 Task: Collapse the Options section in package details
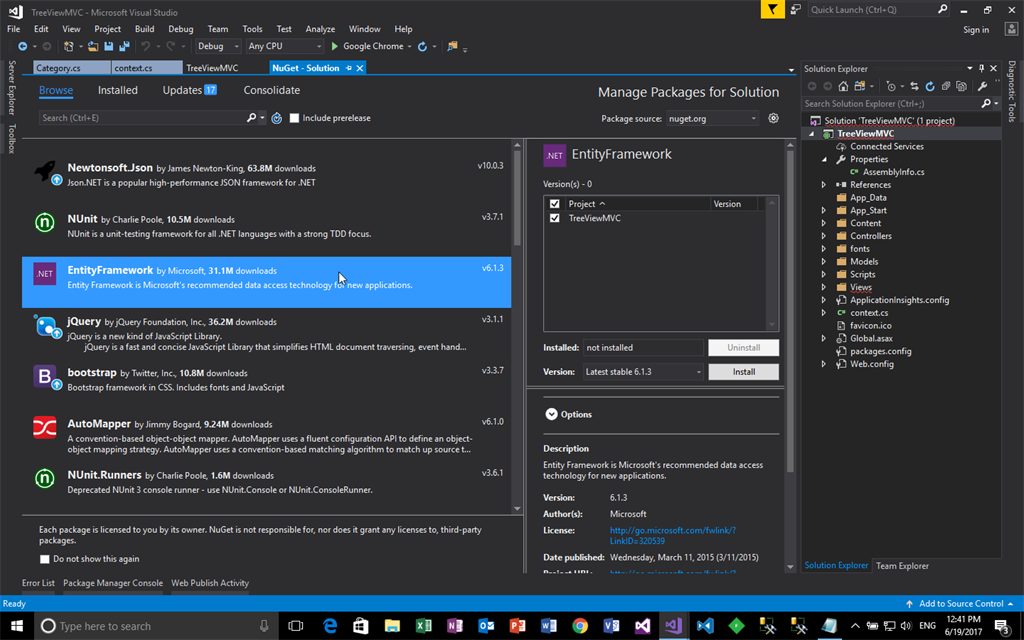[550, 414]
